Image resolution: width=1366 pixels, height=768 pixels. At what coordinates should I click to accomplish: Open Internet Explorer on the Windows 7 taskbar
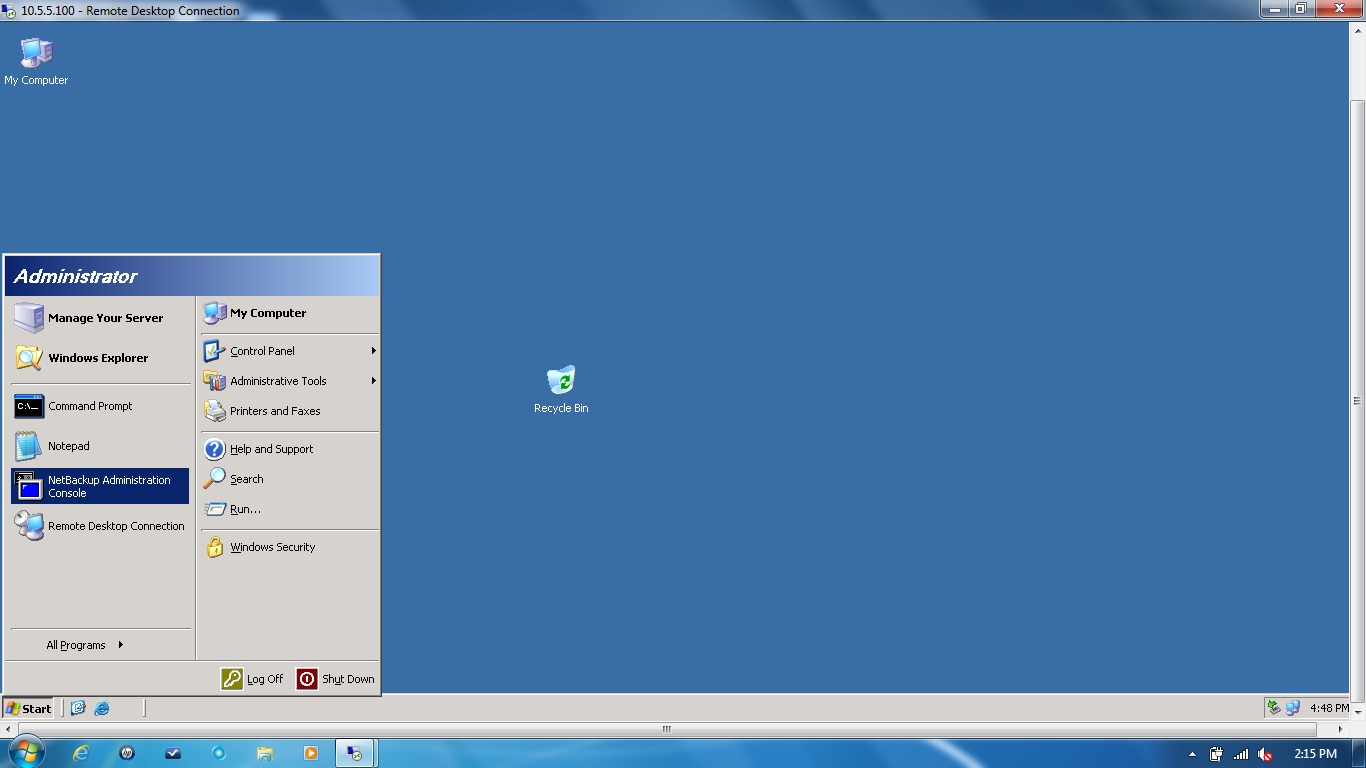tap(81, 753)
